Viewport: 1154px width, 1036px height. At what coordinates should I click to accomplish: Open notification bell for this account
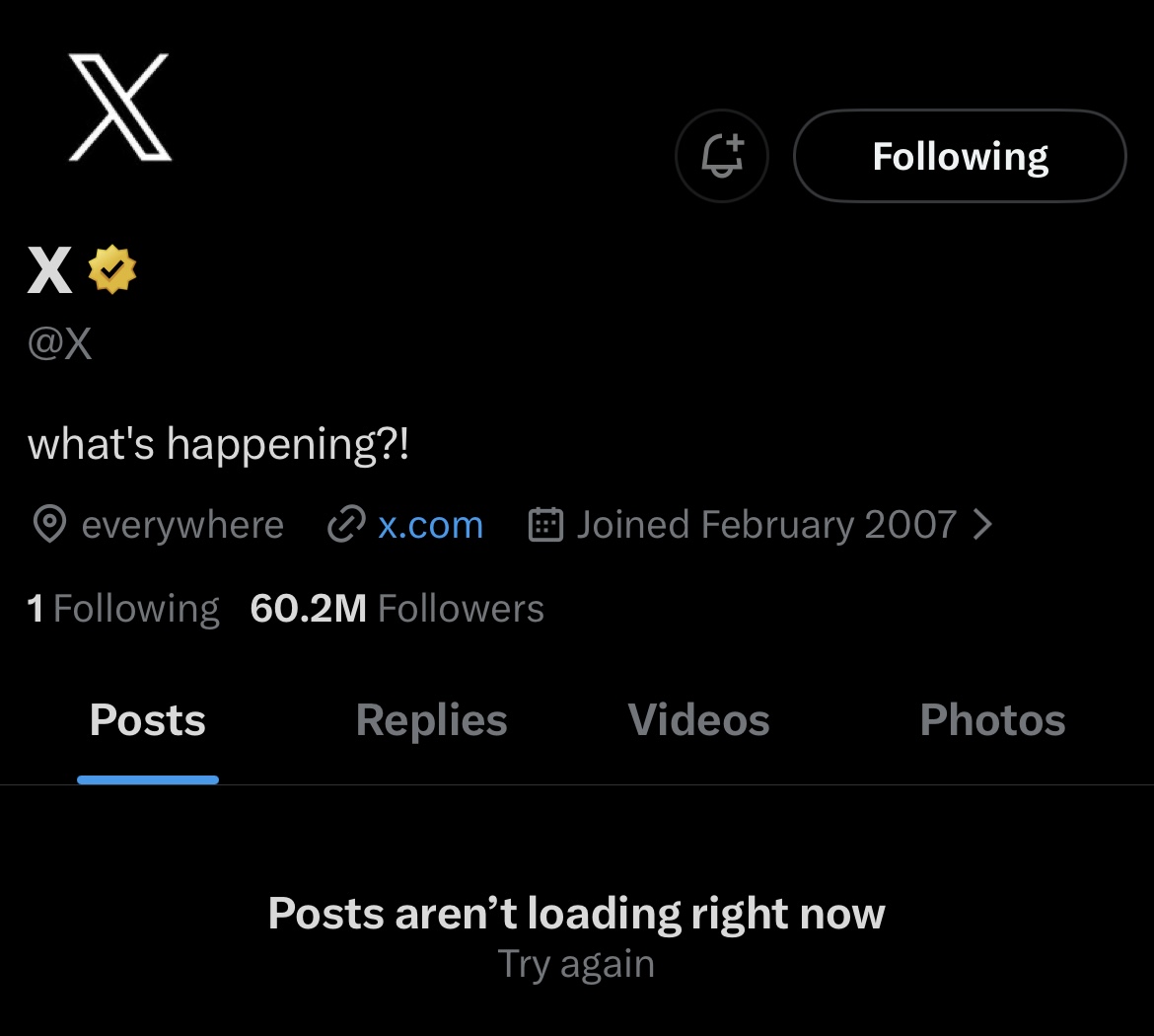722,156
